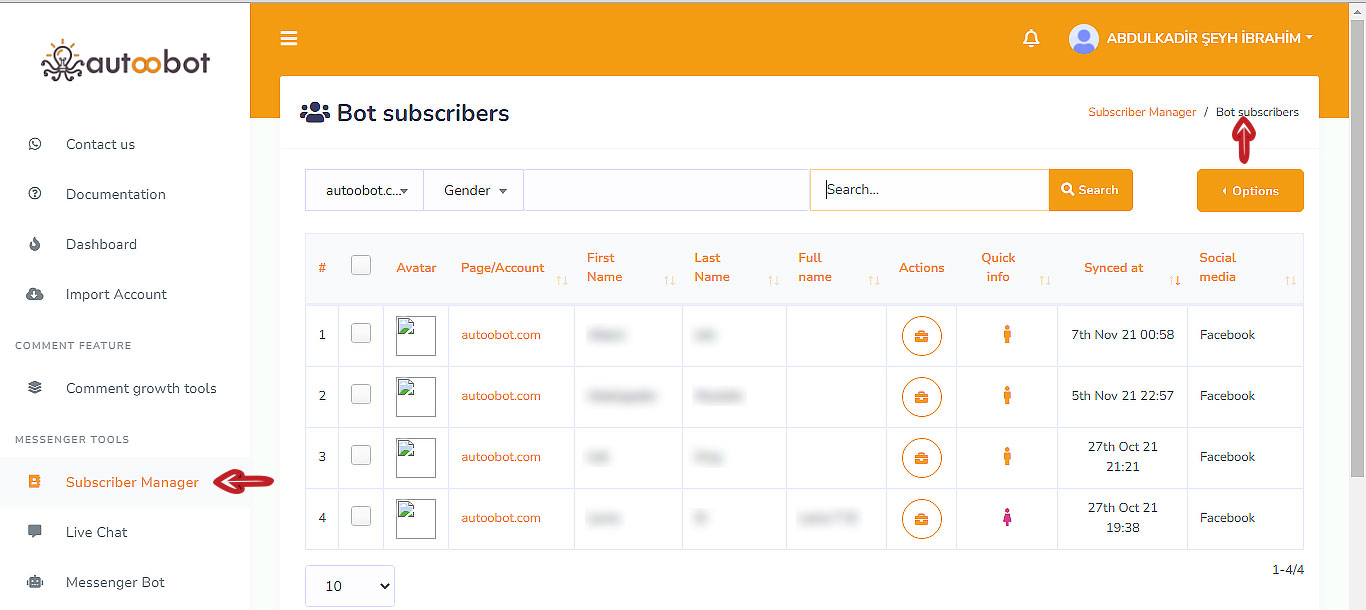Click the Subscriber Manager breadcrumb link

click(1141, 112)
